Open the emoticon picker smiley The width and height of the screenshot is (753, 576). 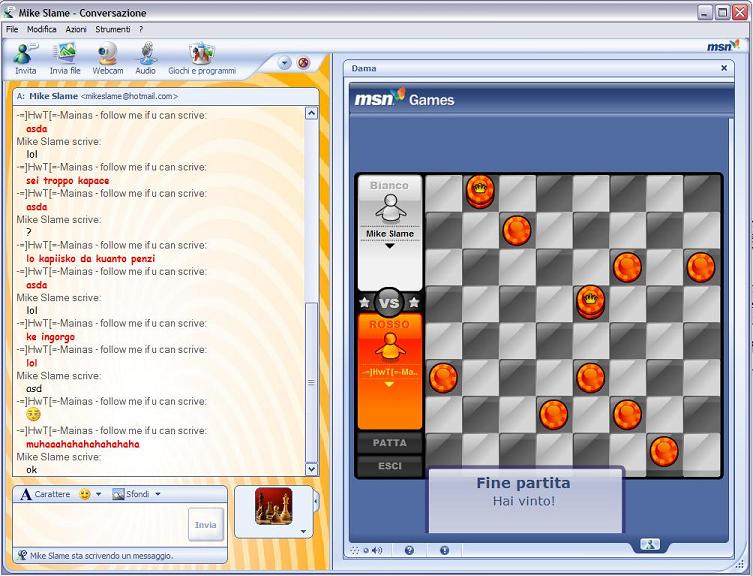click(85, 494)
